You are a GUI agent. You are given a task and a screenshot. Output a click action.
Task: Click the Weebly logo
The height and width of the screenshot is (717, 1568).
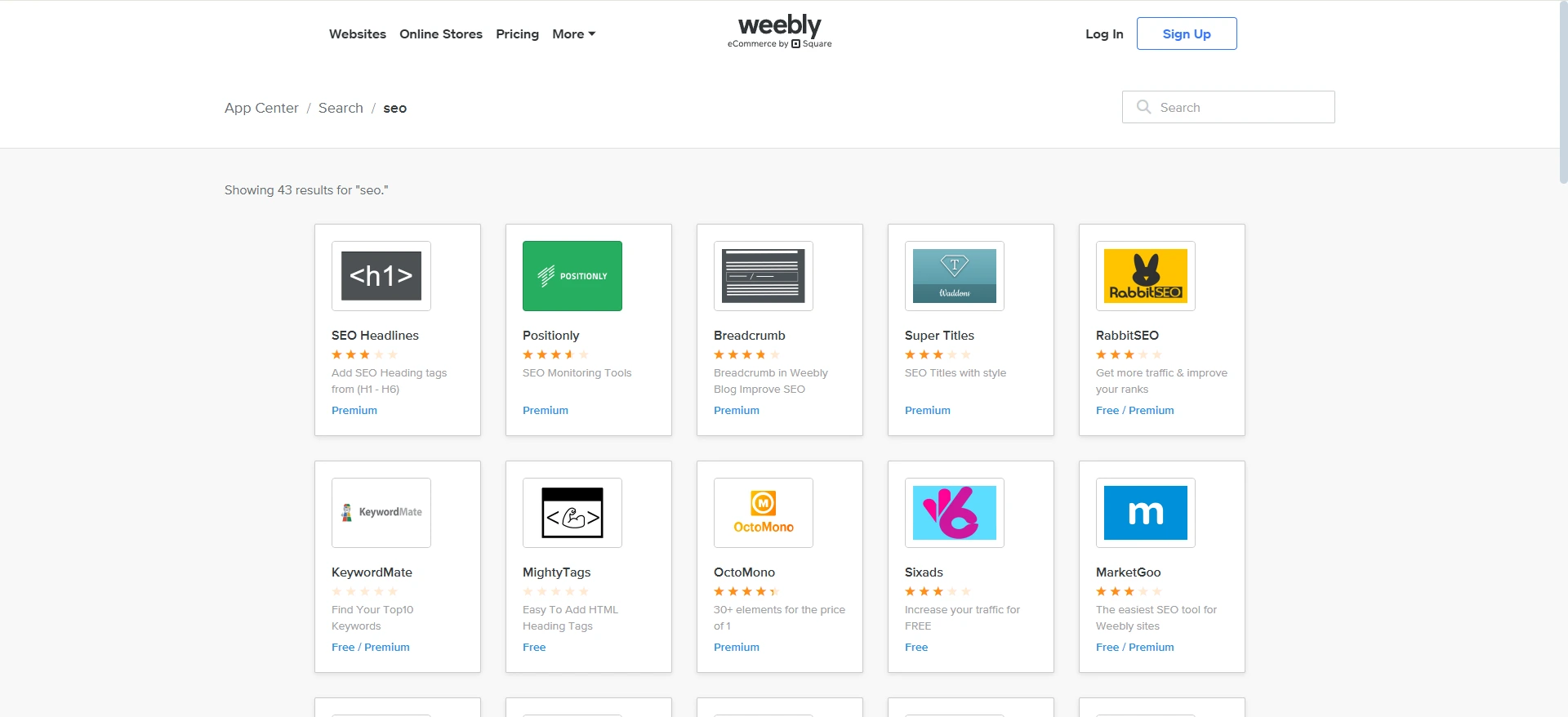(779, 32)
